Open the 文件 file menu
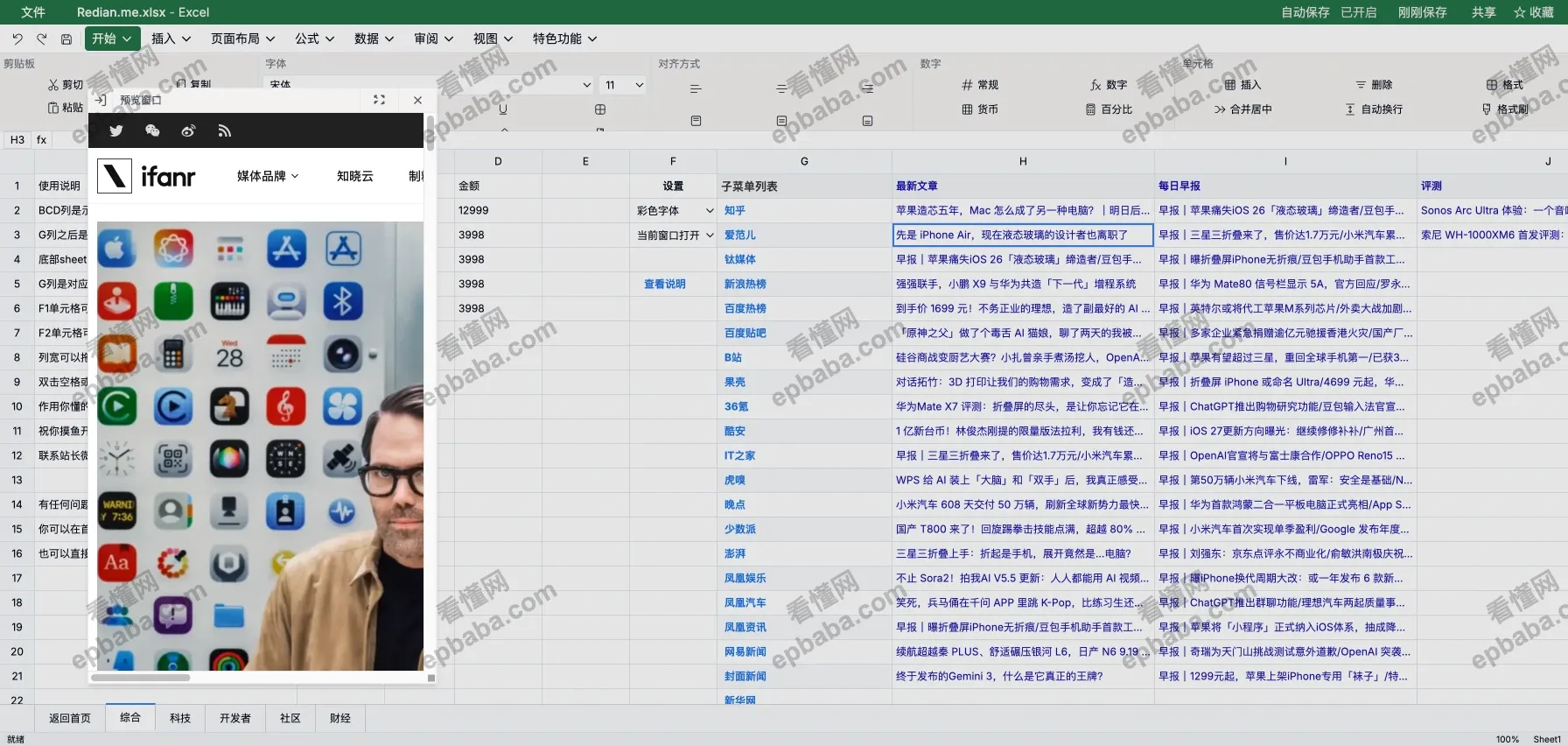This screenshot has height=746, width=1568. click(33, 12)
